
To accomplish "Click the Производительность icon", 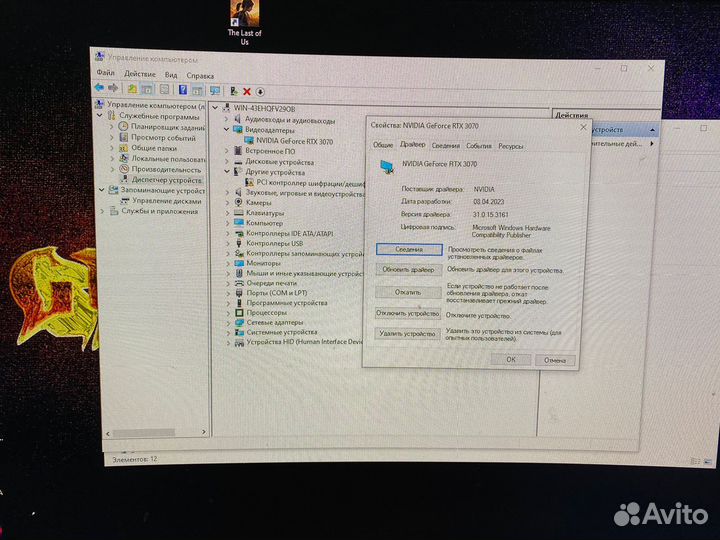I will pos(124,169).
